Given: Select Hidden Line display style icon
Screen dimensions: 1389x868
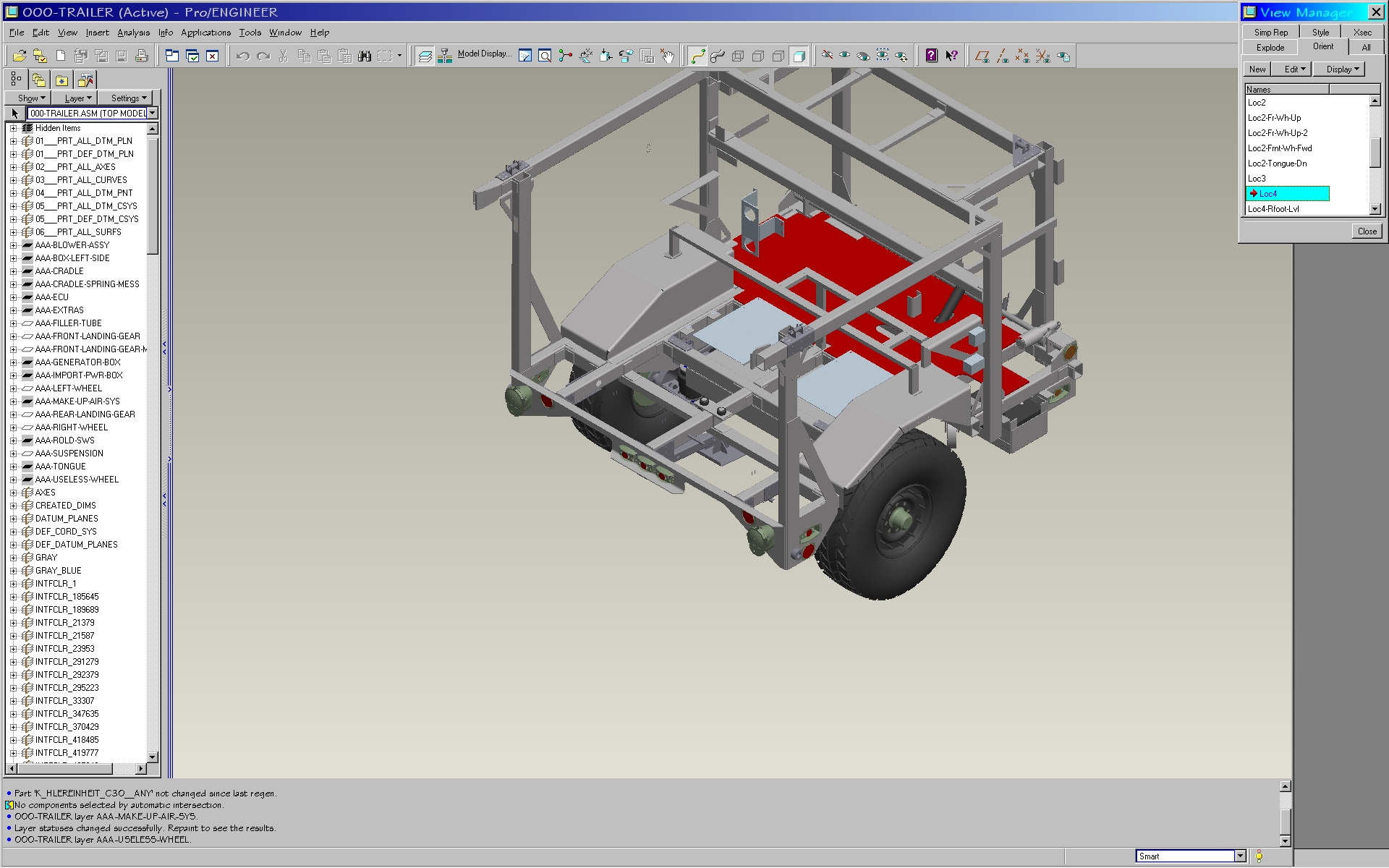Looking at the screenshot, I should tap(758, 56).
